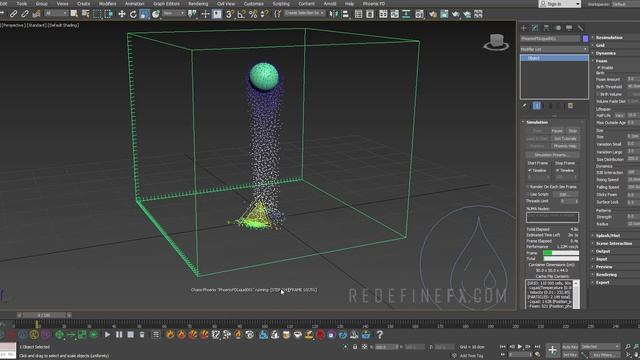Click the Mirror tool icon

click(x=334, y=14)
